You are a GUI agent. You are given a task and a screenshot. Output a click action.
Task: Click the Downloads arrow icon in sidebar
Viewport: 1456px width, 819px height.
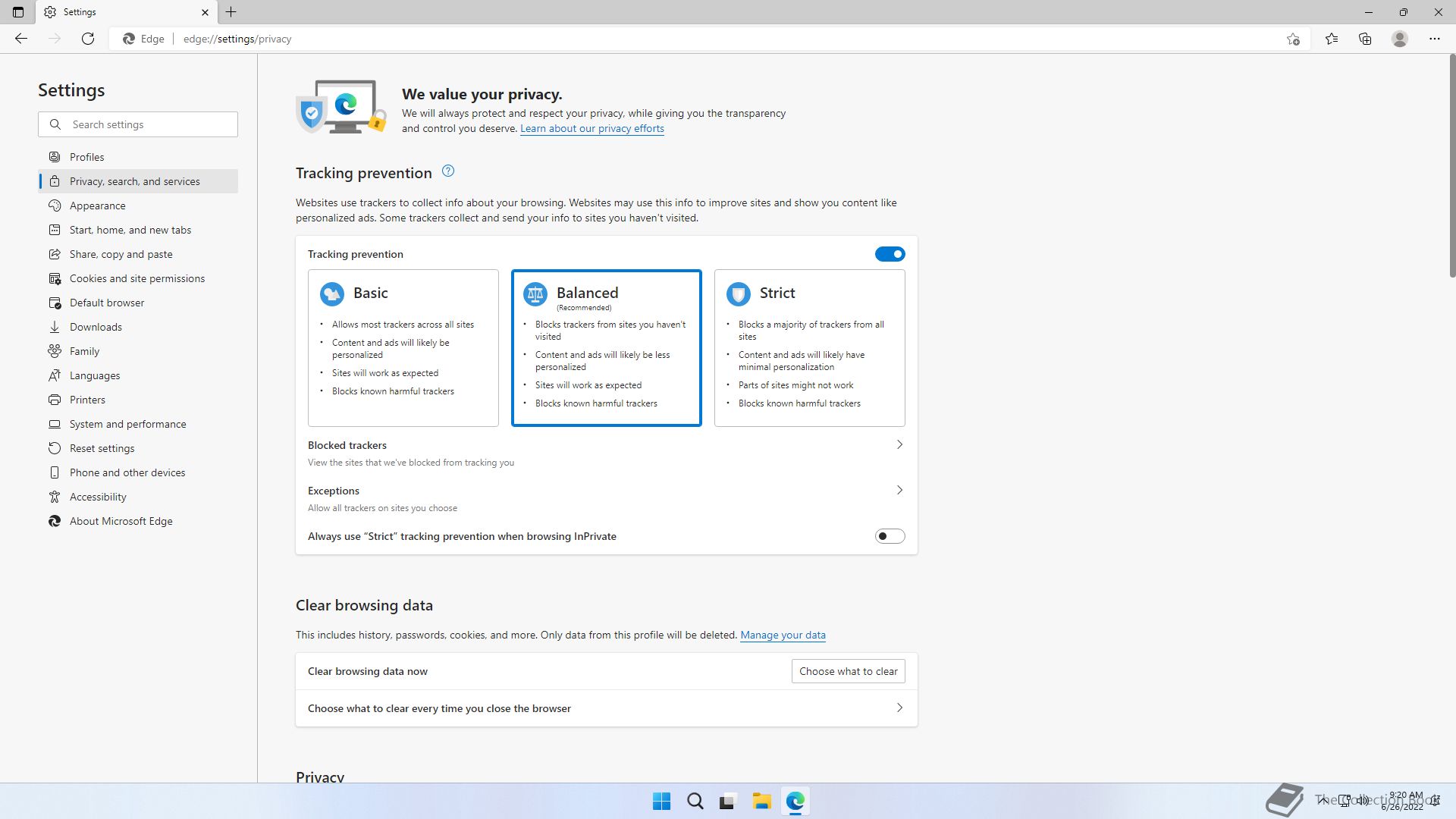click(55, 327)
